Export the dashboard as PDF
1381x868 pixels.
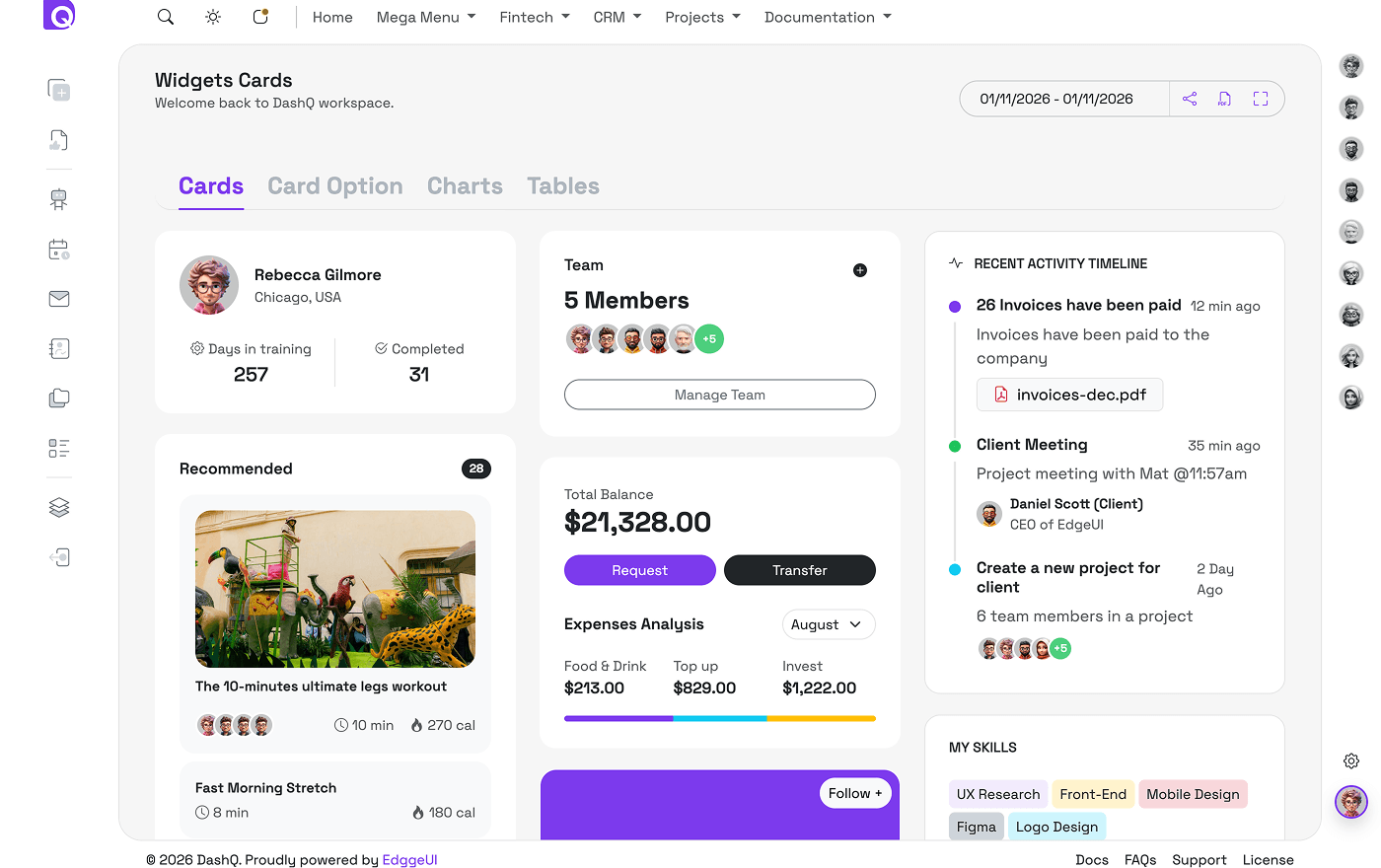[x=1224, y=99]
